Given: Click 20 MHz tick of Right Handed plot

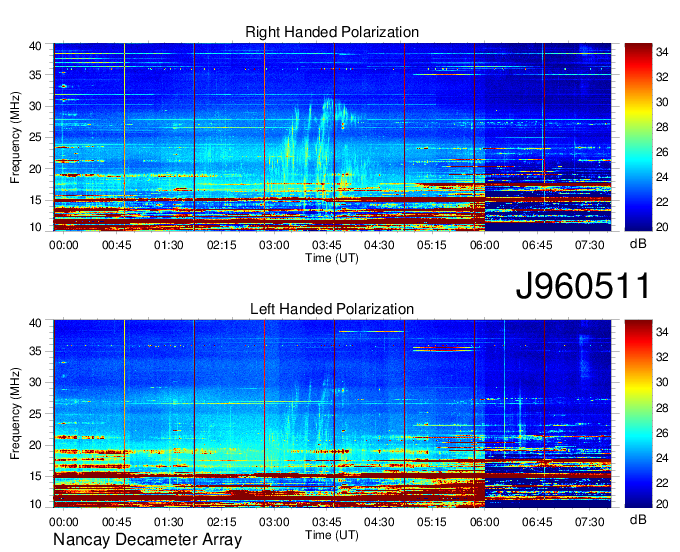Looking at the screenshot, I should click(x=35, y=169).
